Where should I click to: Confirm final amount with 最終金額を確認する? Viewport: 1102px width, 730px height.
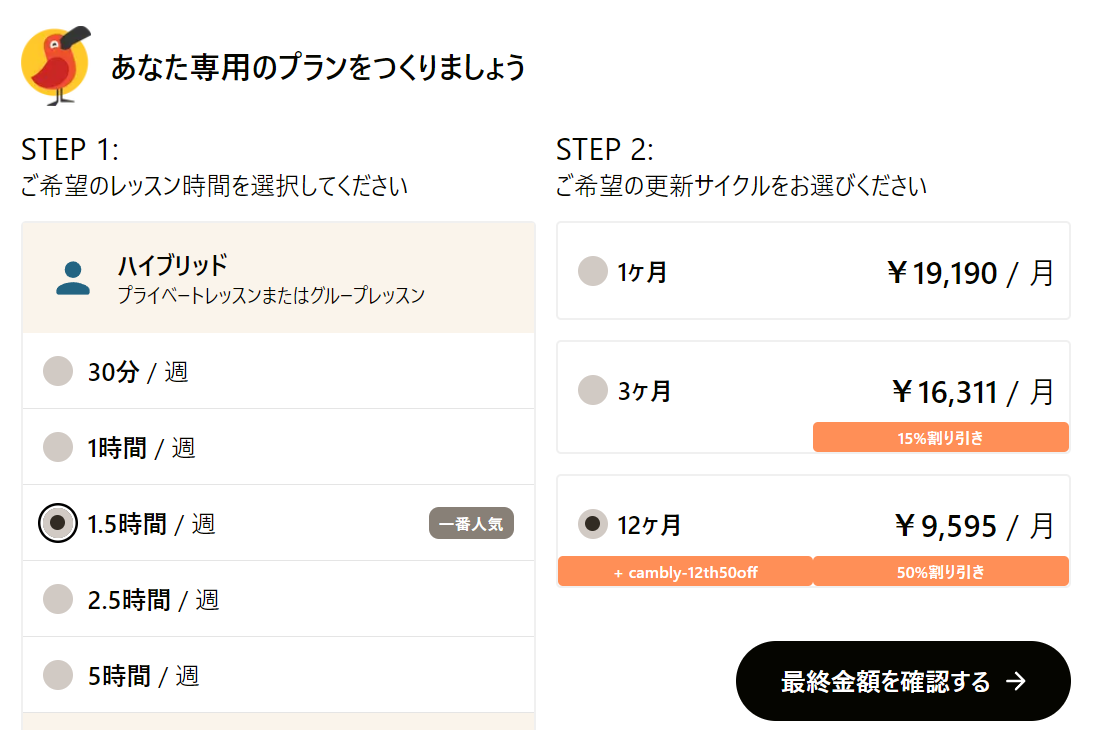point(903,681)
